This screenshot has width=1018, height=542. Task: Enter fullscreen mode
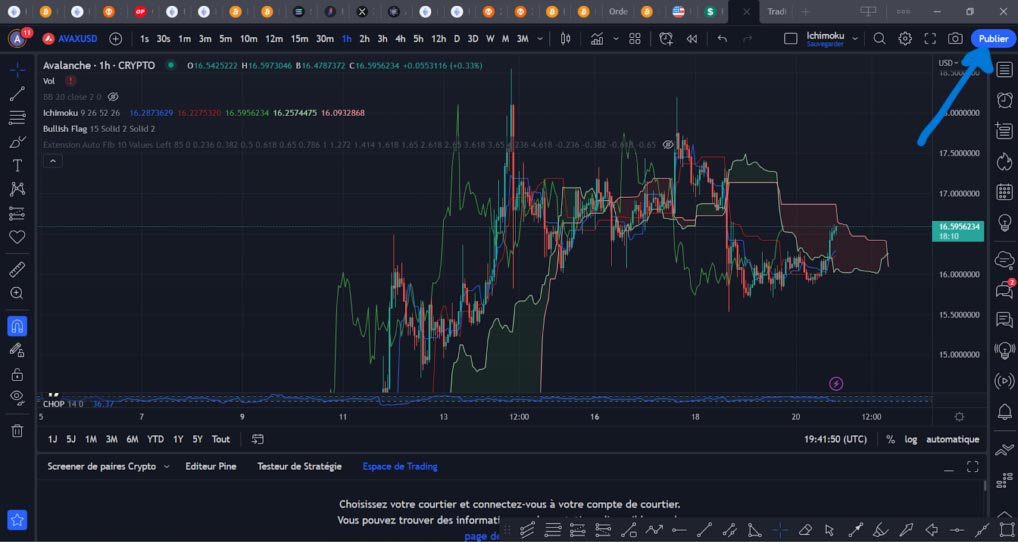click(930, 39)
